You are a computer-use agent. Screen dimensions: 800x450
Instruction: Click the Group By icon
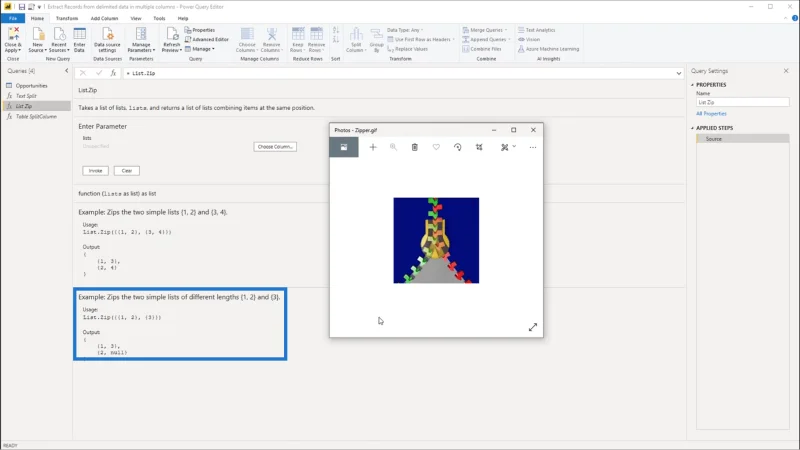click(377, 35)
